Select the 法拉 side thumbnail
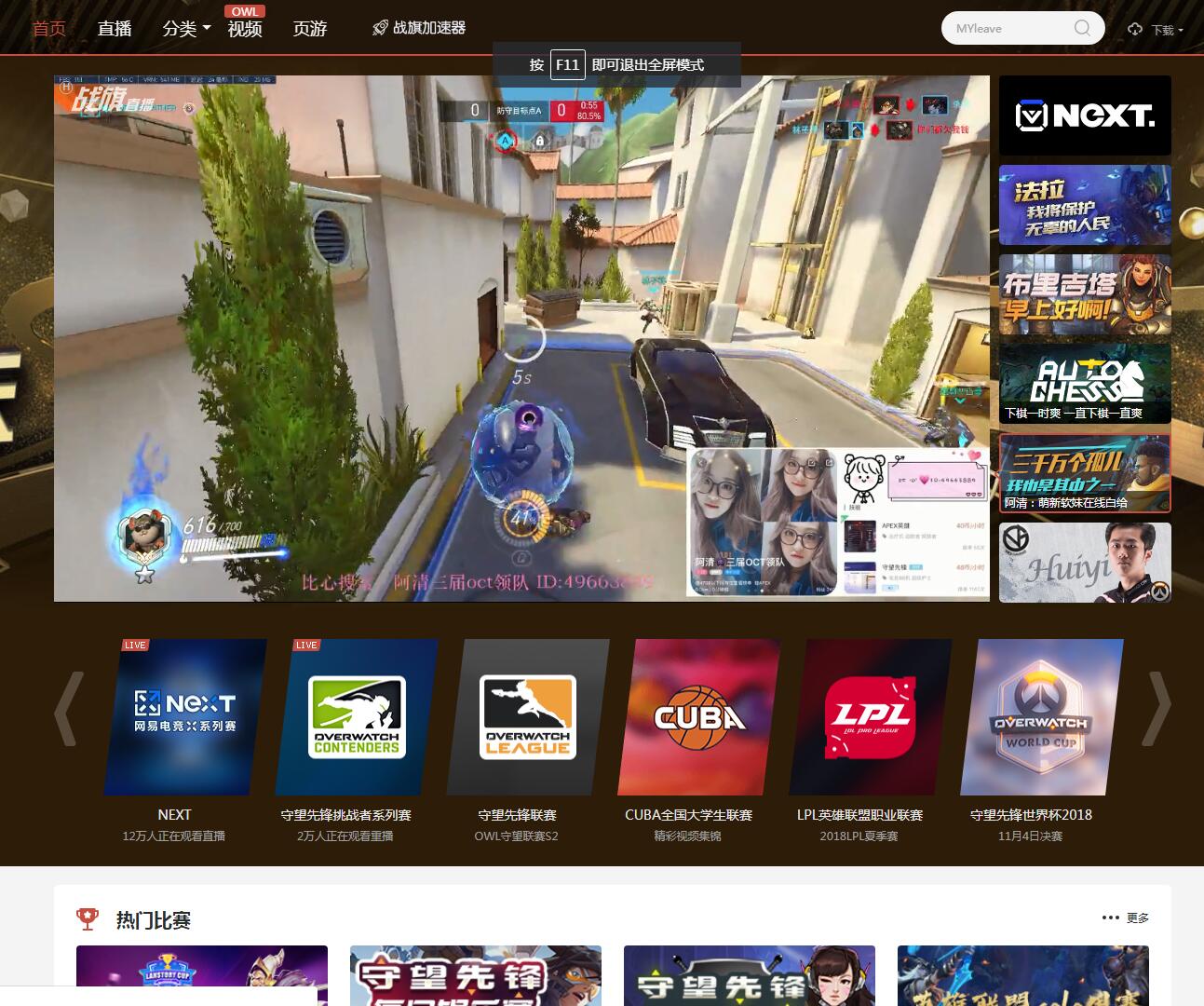Image resolution: width=1204 pixels, height=1006 pixels. point(1085,205)
